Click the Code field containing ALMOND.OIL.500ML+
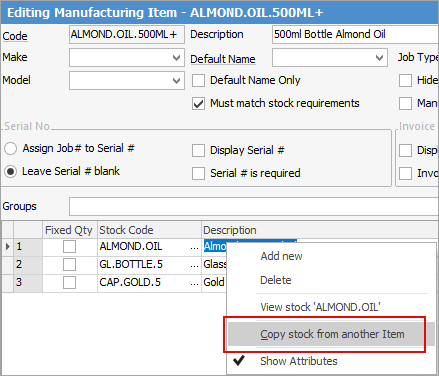 [127, 34]
